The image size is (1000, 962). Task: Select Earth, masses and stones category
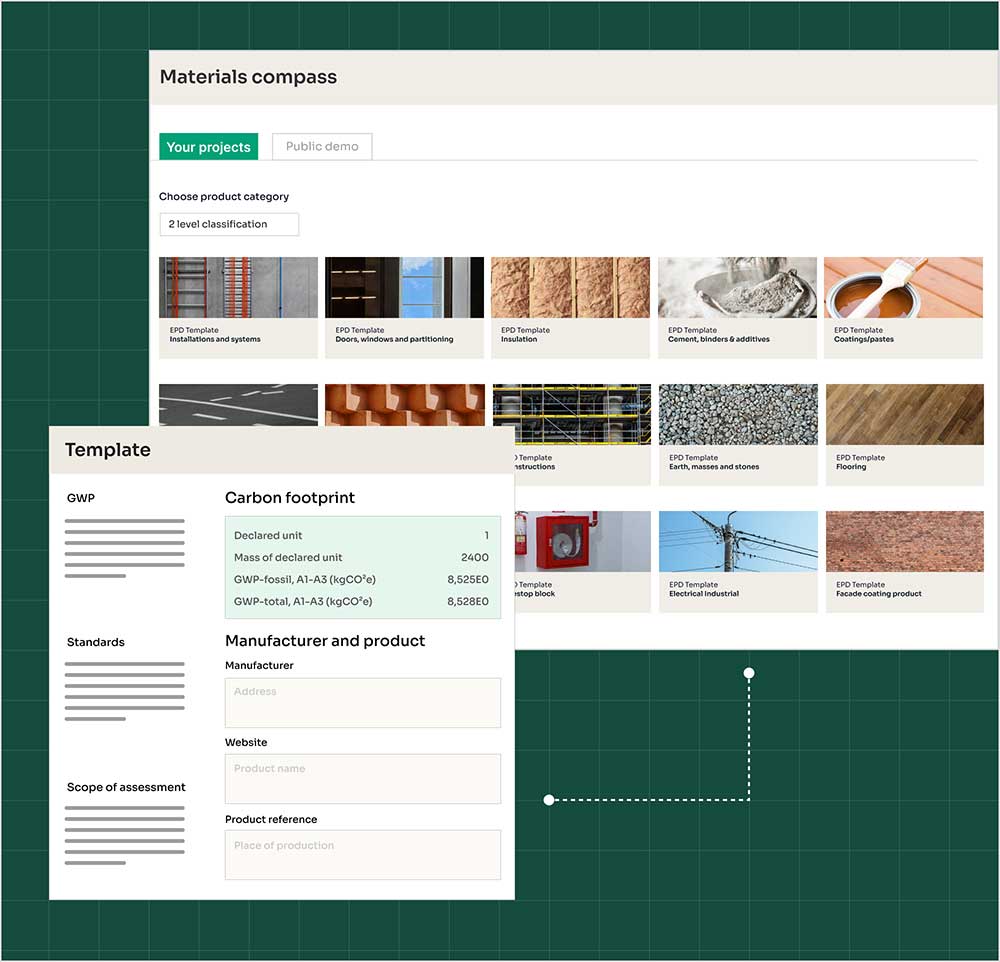[x=737, y=434]
